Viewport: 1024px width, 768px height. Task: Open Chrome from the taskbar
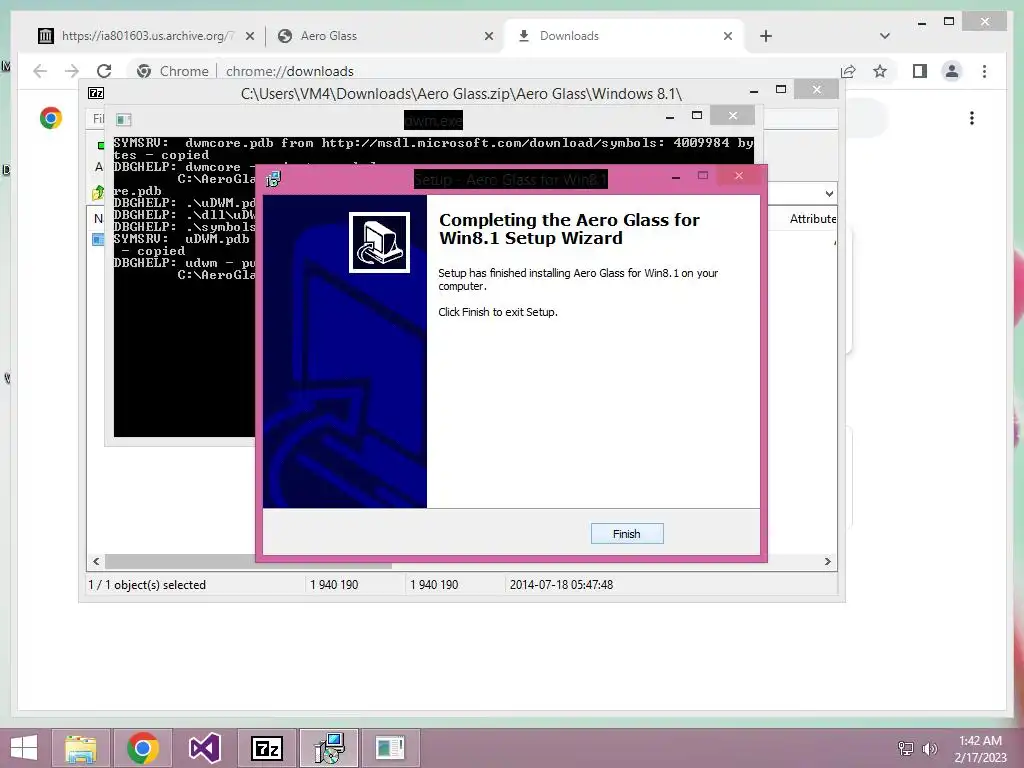143,748
